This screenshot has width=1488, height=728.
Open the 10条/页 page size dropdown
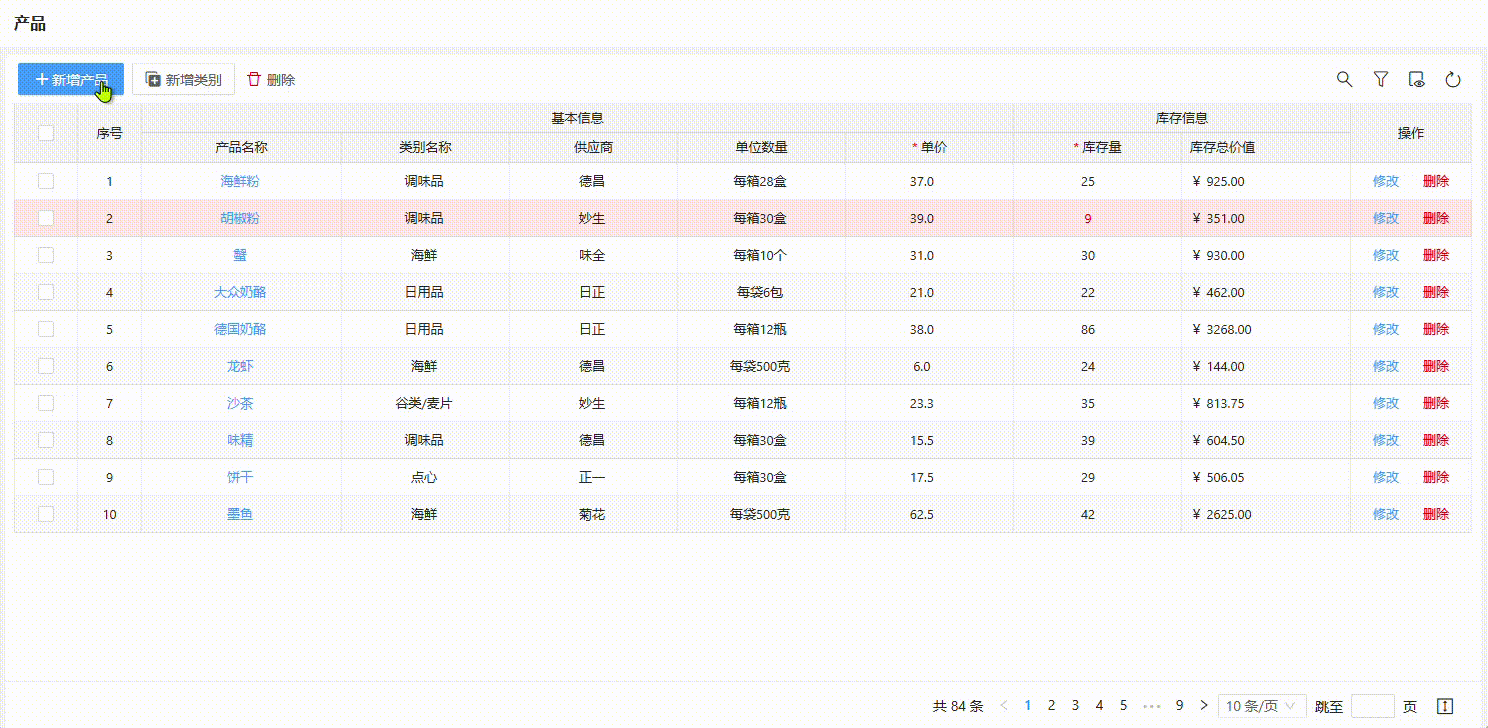pos(1262,706)
